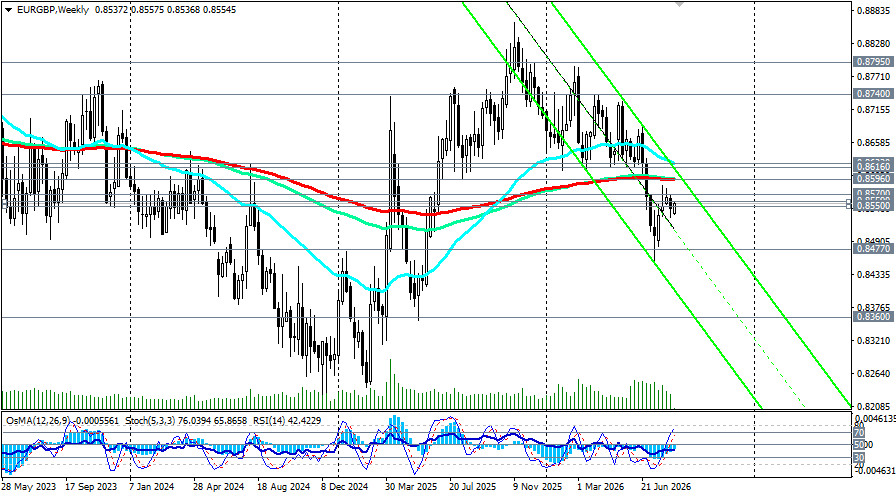Select the 0.83600 price level label

point(873,316)
